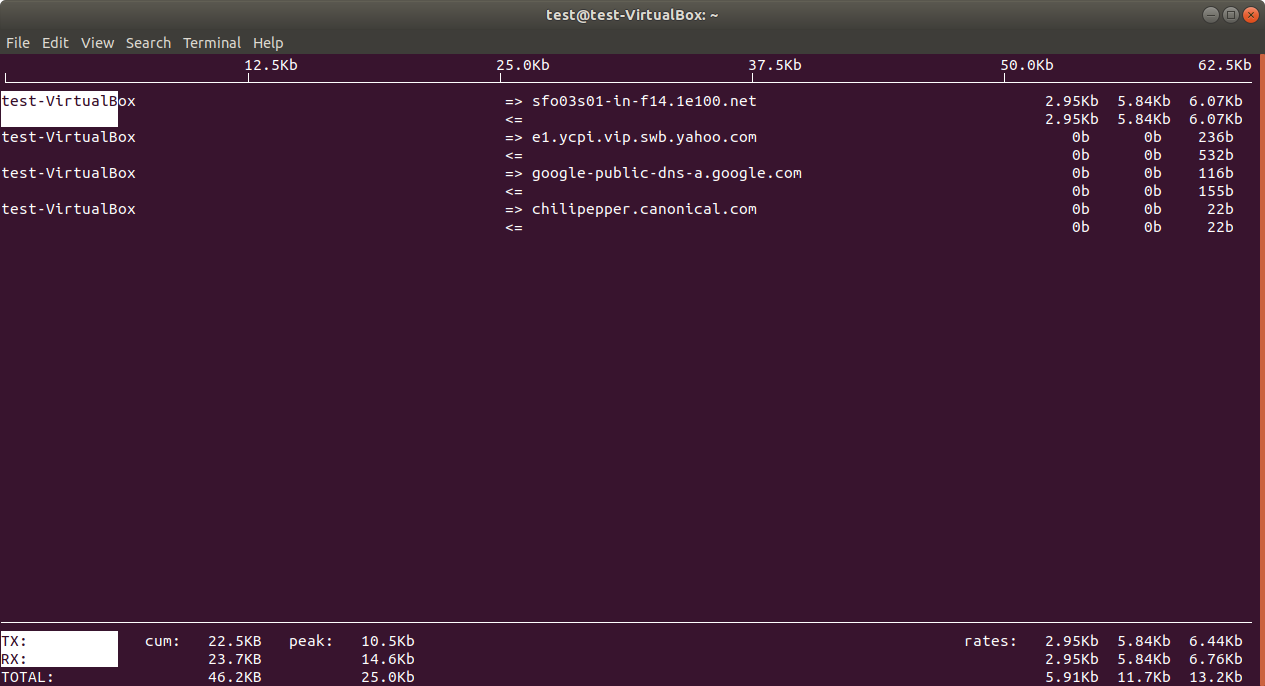The height and width of the screenshot is (686, 1265).
Task: Click the rates: label
Action: 991,641
